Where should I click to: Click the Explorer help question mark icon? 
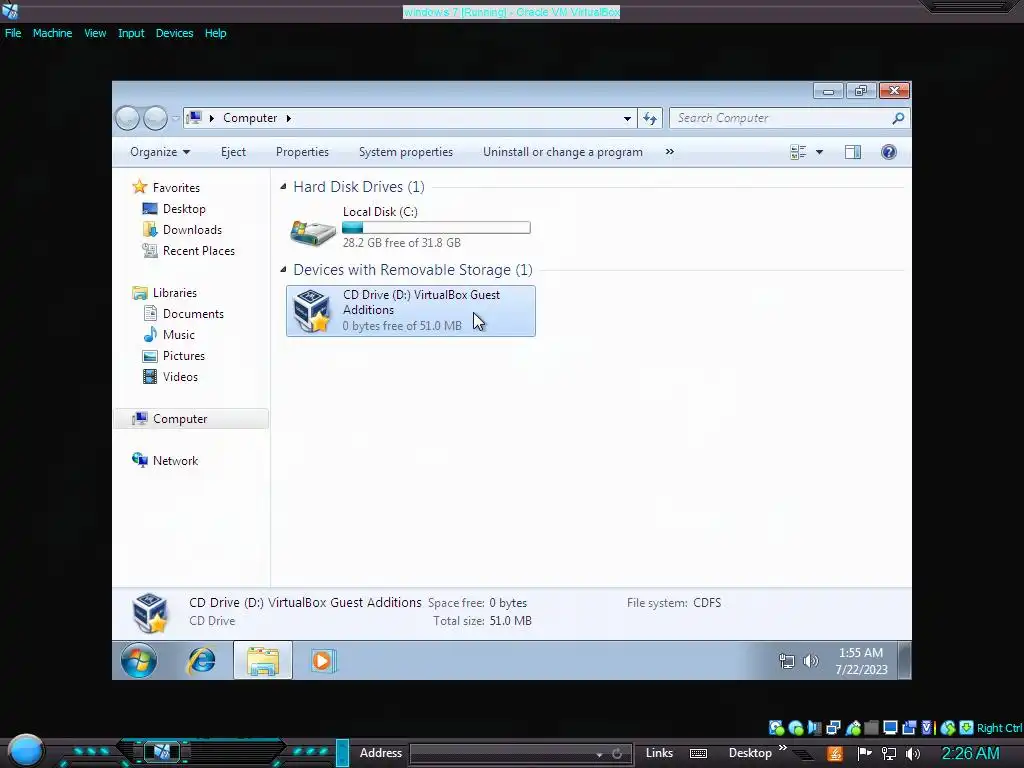click(x=889, y=152)
